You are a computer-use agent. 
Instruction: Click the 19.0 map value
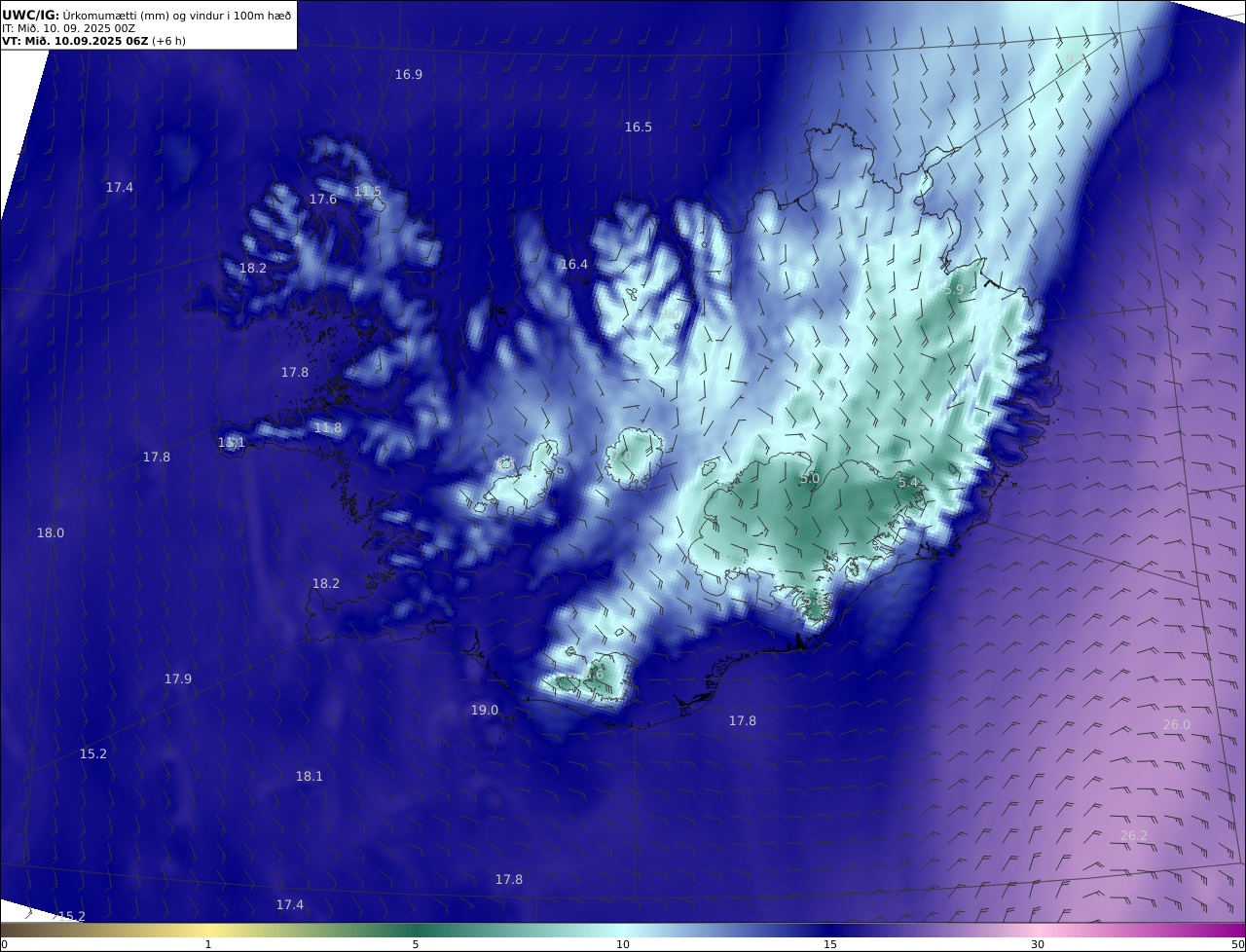[484, 711]
